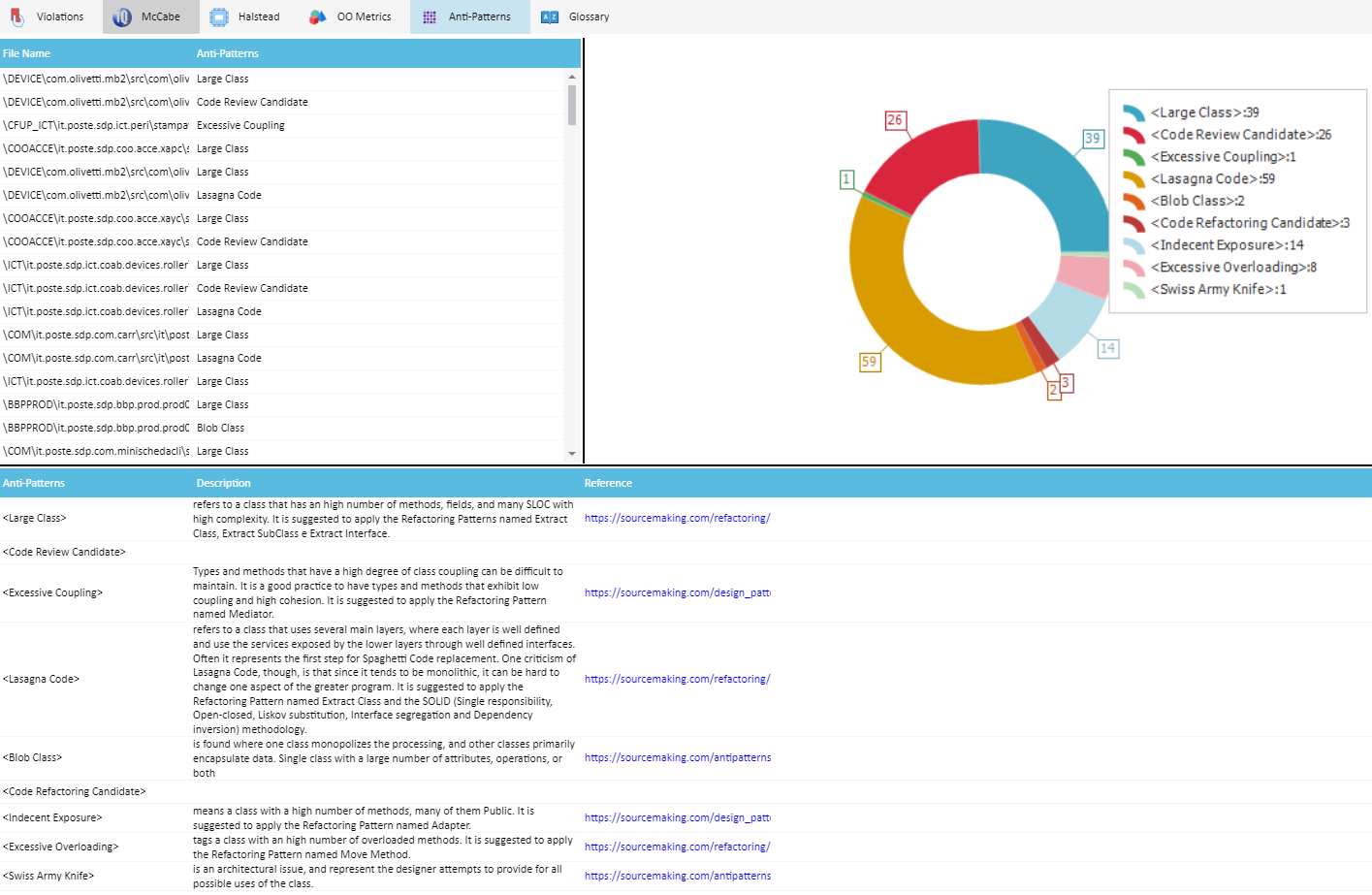Open the Excessive Coupling design patterns link
This screenshot has height=895, width=1372.
click(677, 591)
